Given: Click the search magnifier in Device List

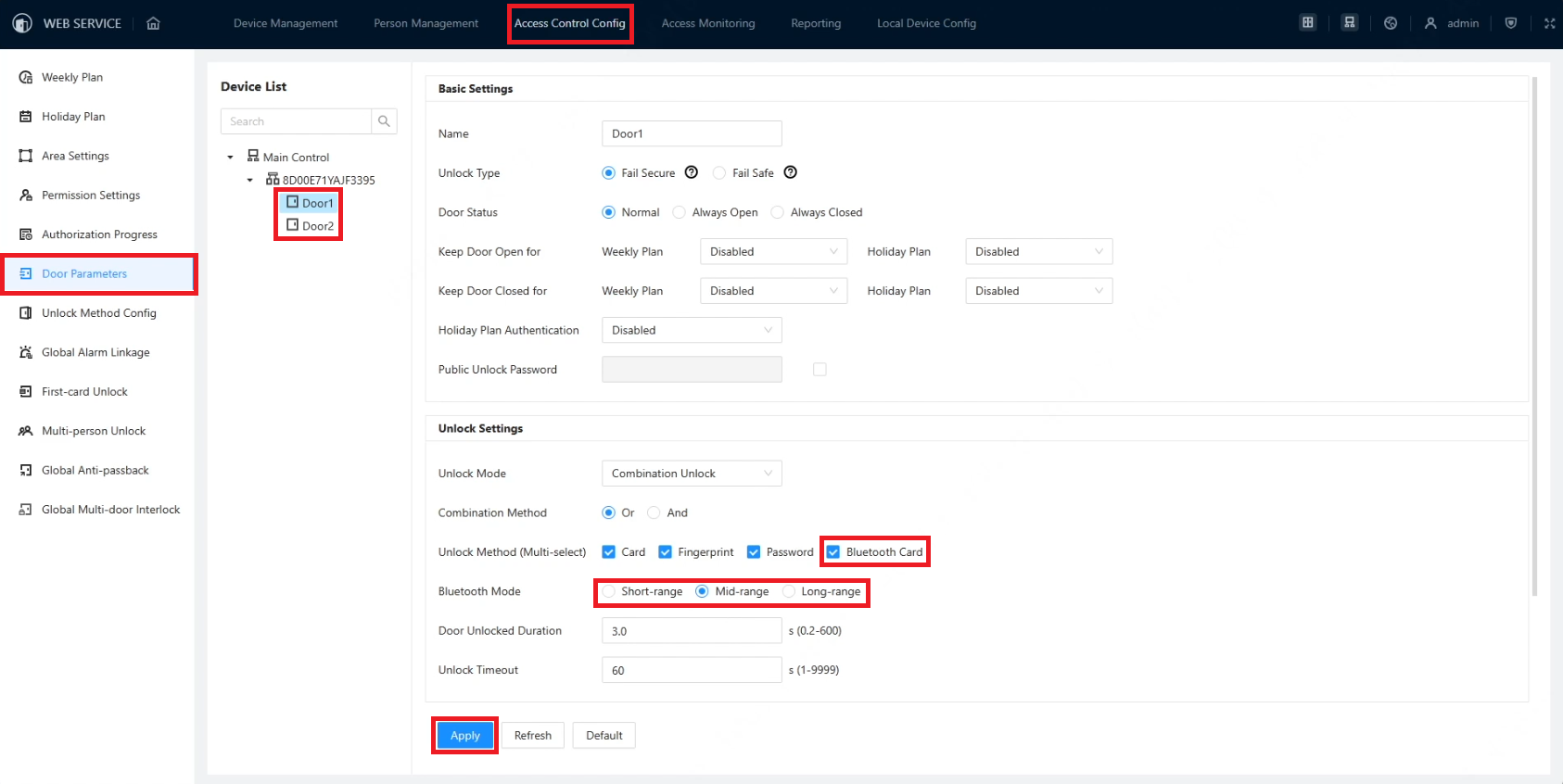Looking at the screenshot, I should [x=384, y=121].
